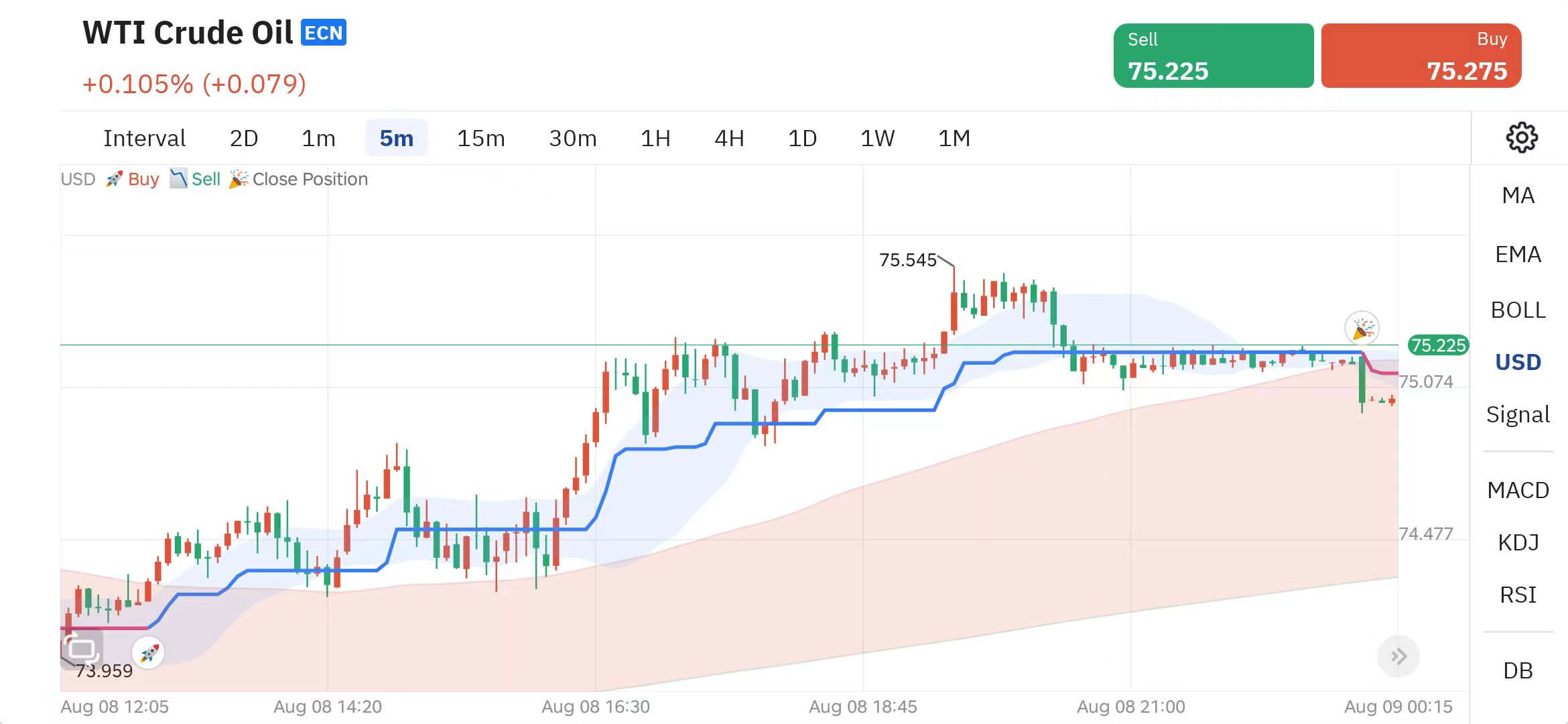Click the green 75.225 price label
The height and width of the screenshot is (724, 1568).
[x=1438, y=345]
